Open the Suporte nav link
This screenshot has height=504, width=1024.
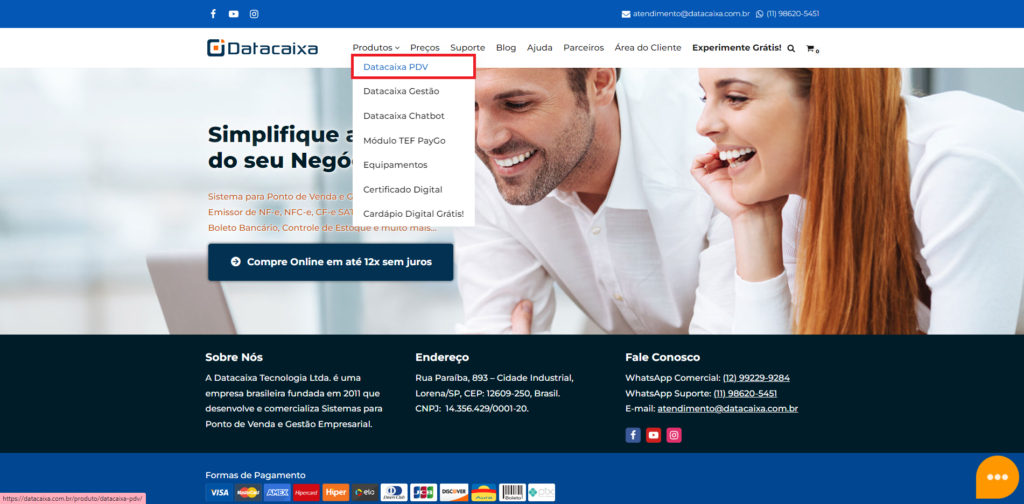click(x=468, y=48)
